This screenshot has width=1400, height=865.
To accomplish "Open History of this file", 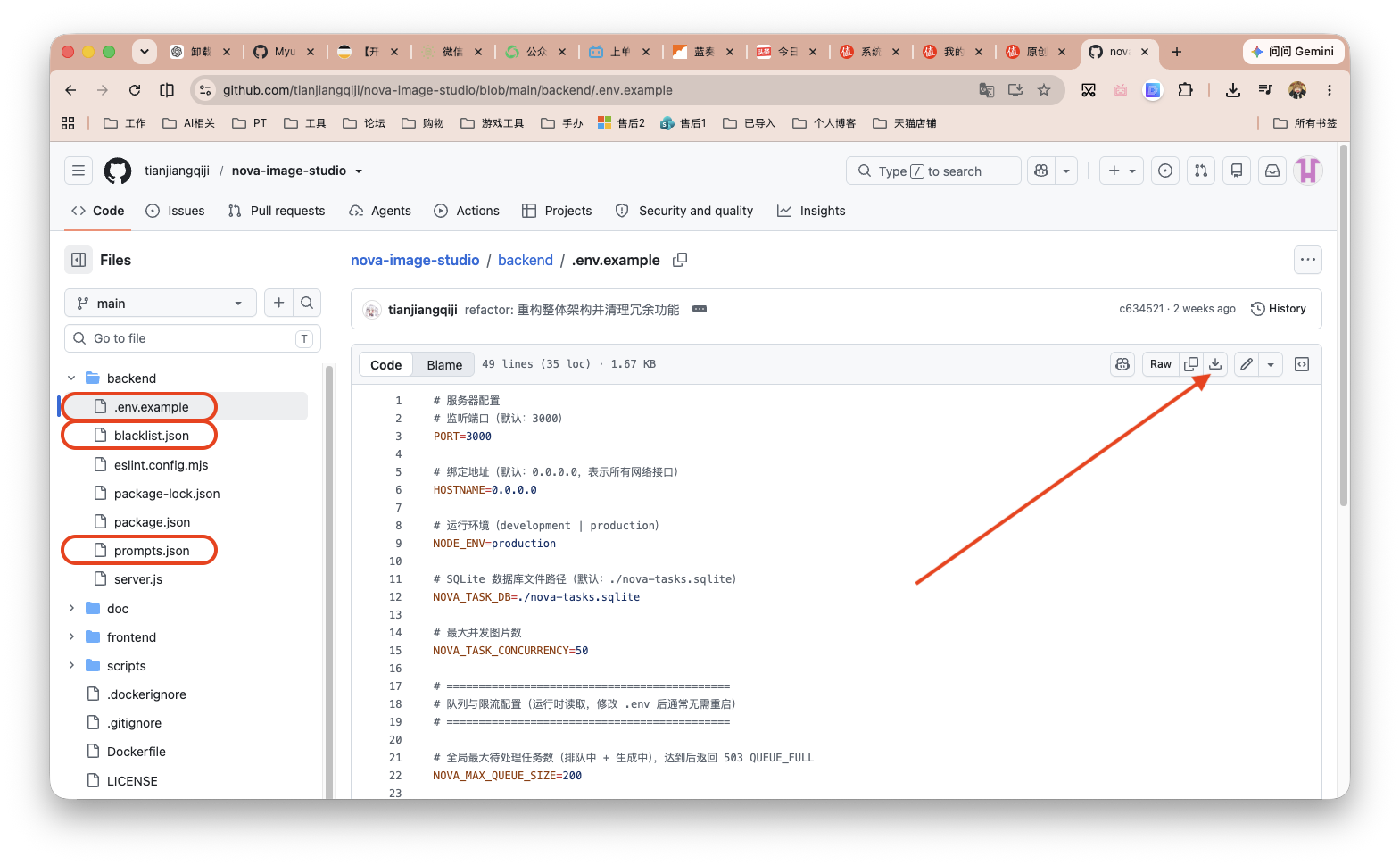I will click(1279, 309).
